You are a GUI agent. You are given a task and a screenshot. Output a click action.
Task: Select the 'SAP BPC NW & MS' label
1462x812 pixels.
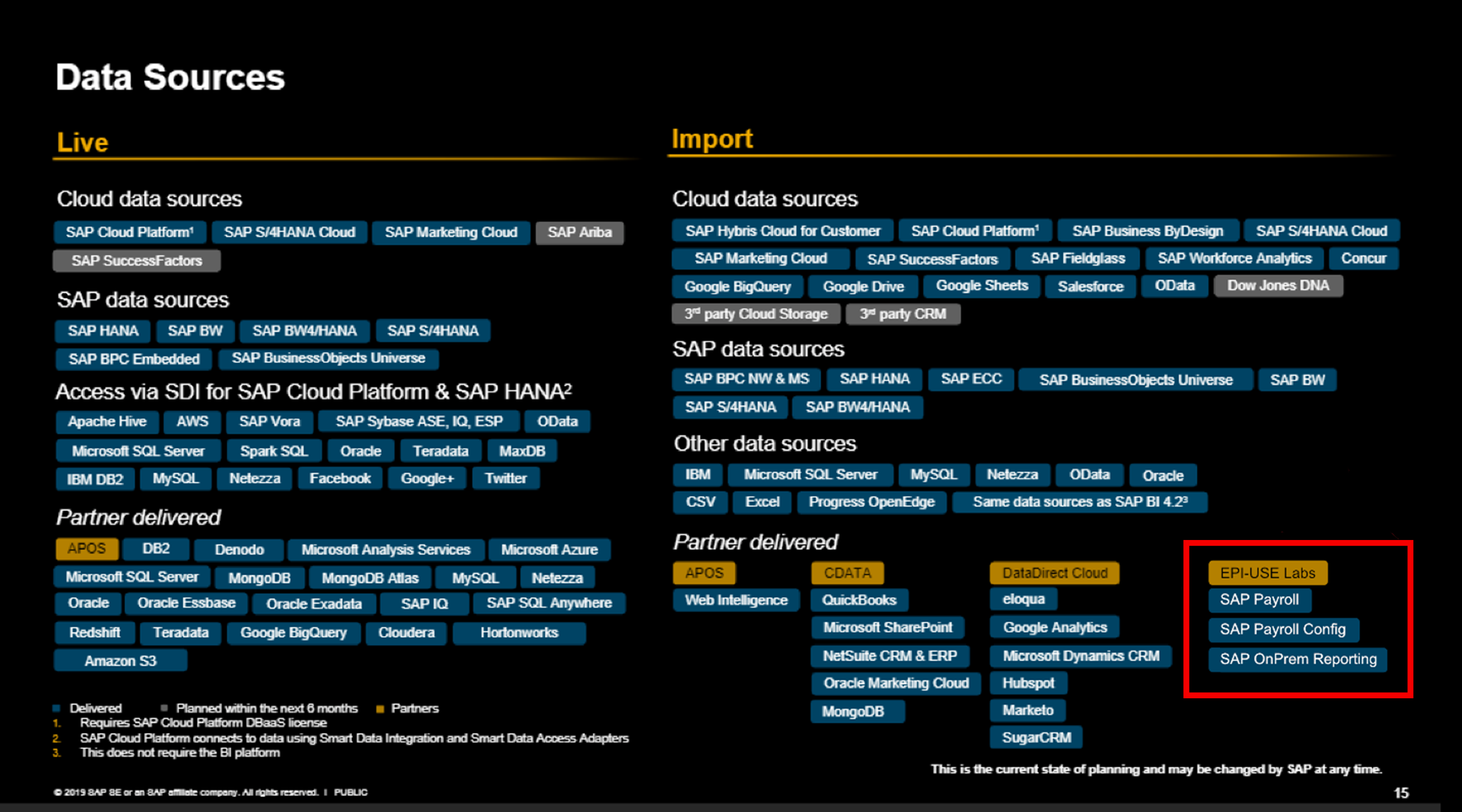click(x=747, y=380)
